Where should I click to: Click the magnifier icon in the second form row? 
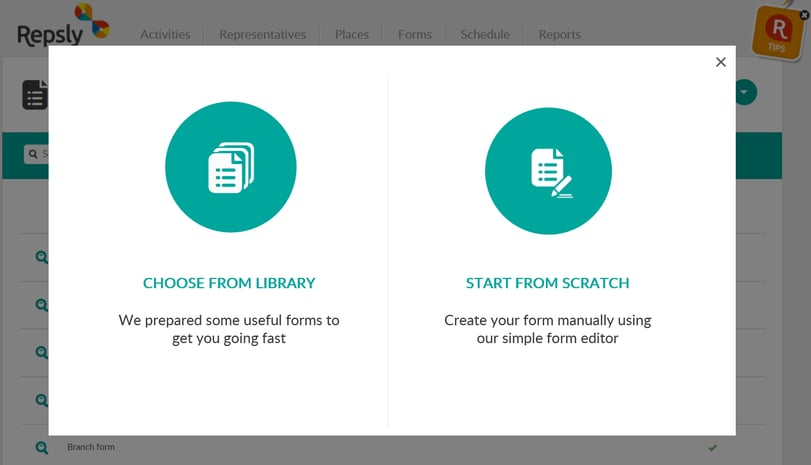pyautogui.click(x=41, y=305)
